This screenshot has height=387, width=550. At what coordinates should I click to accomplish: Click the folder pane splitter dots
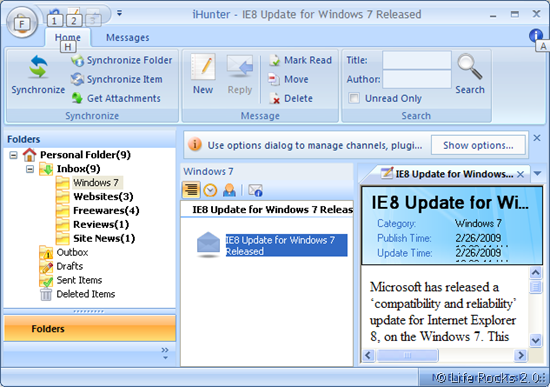(x=89, y=311)
